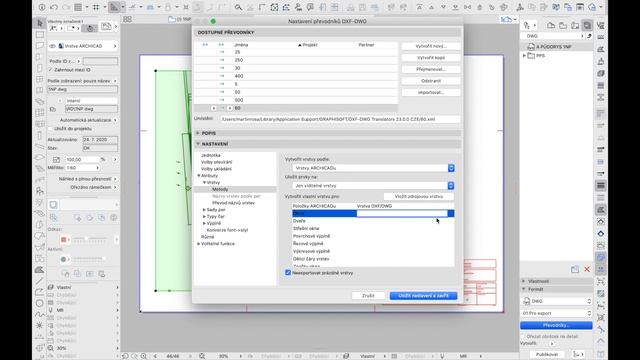Viewport: 640px width, 360px height.
Task: Click the 100,00 percent scale field
Action: click(x=82, y=160)
